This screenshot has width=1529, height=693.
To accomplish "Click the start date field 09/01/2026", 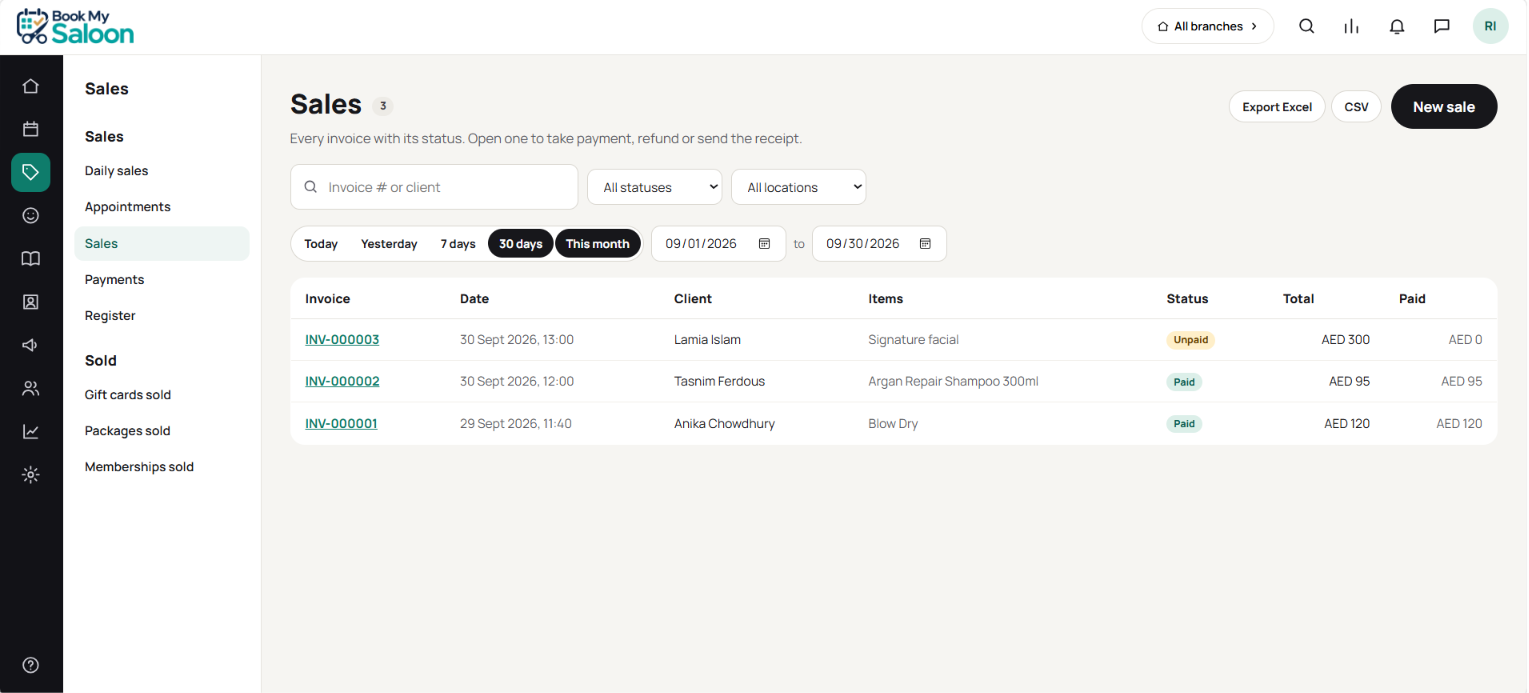I will [x=718, y=244].
